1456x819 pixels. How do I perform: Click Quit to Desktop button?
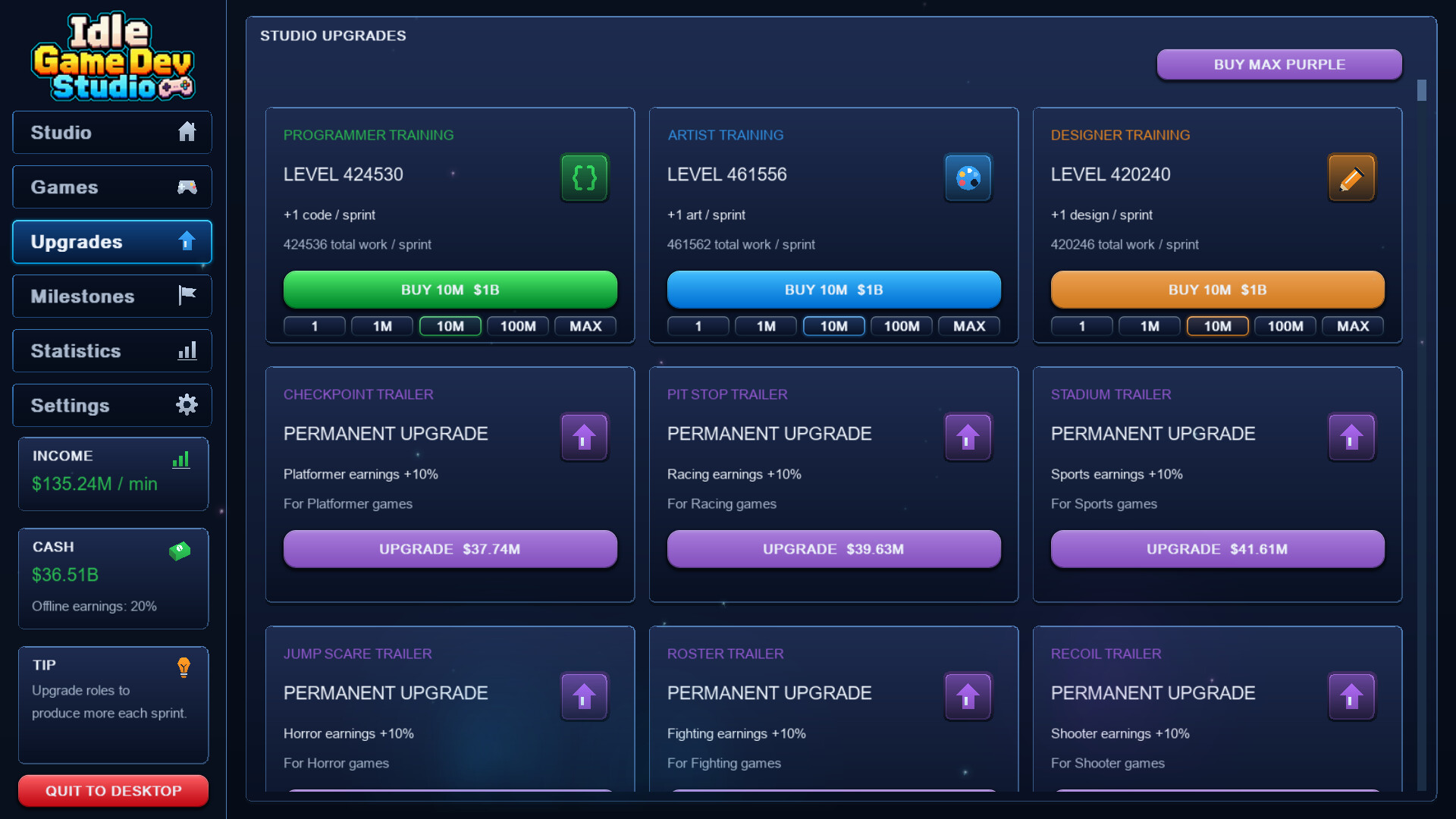[113, 791]
